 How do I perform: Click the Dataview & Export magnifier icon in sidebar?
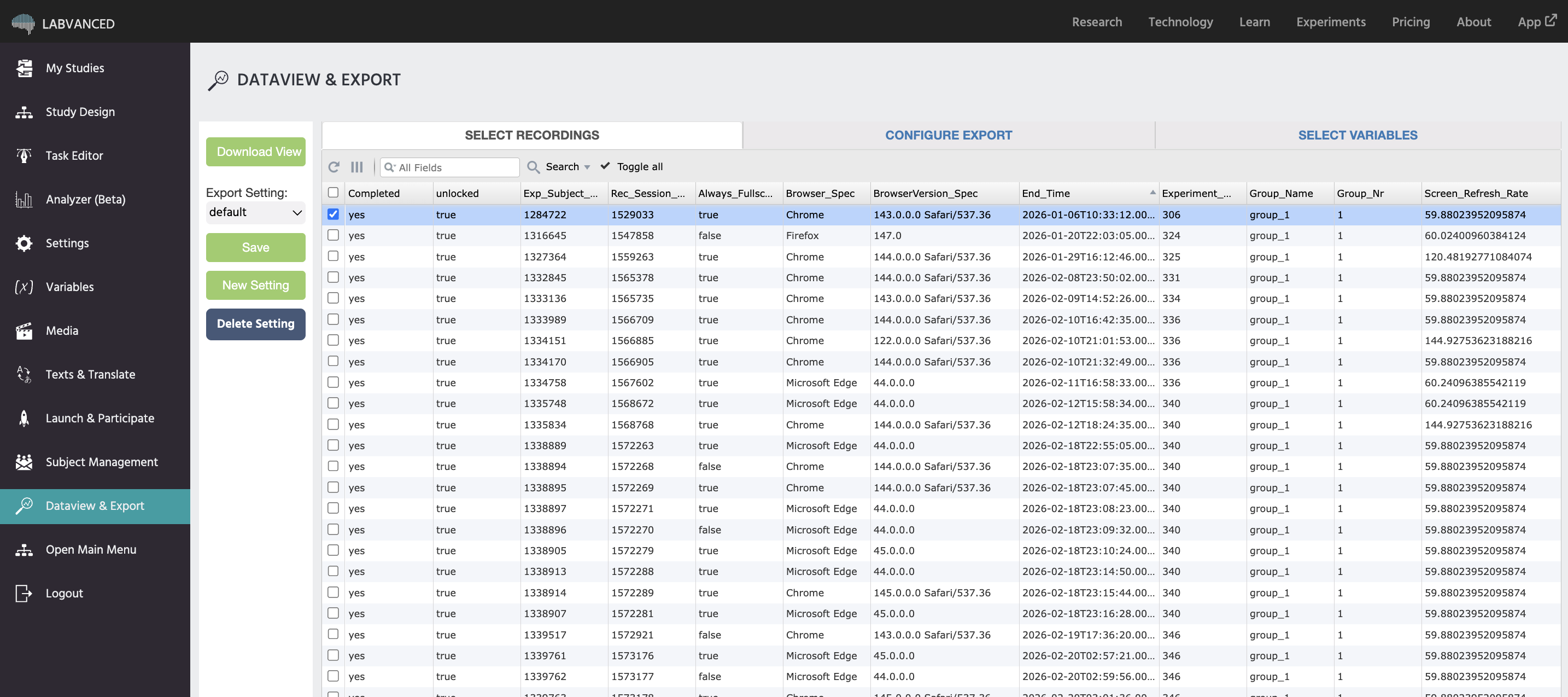point(24,506)
